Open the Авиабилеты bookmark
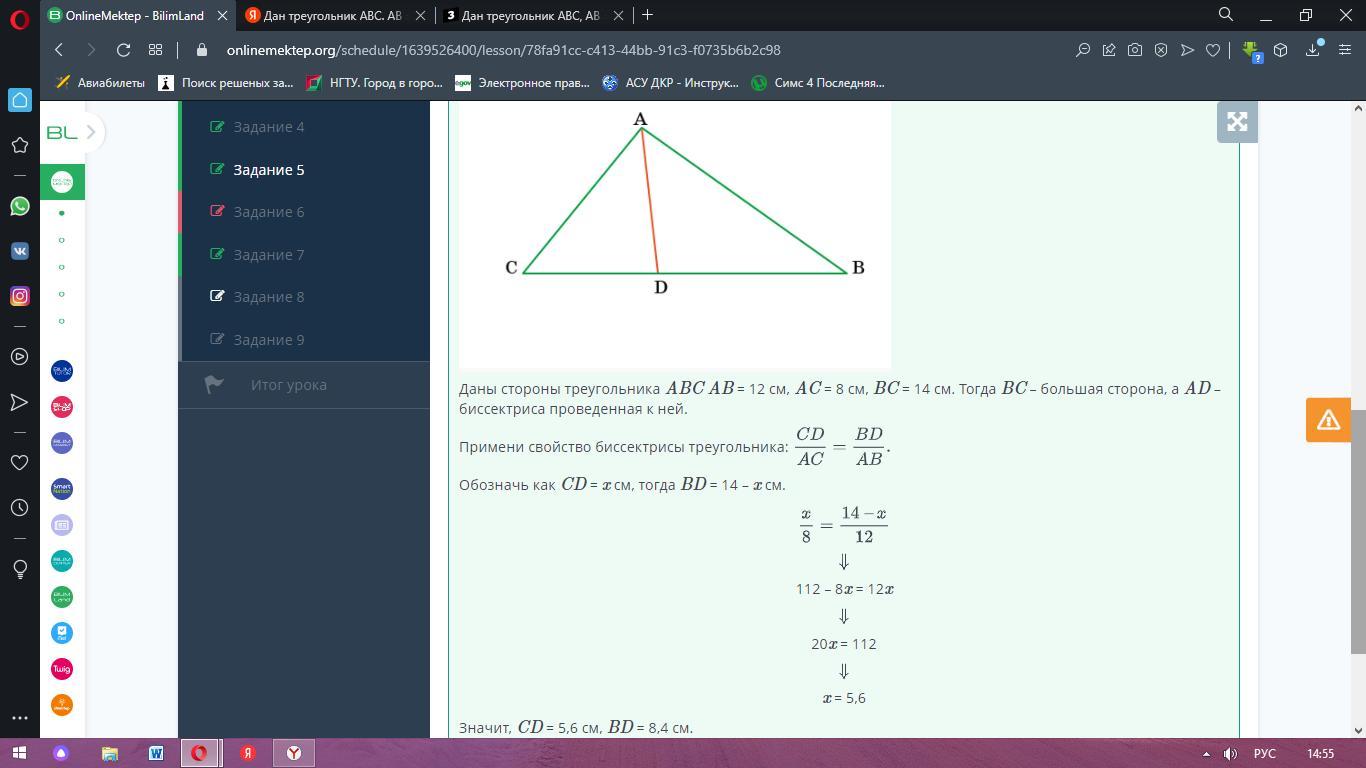 [100, 83]
